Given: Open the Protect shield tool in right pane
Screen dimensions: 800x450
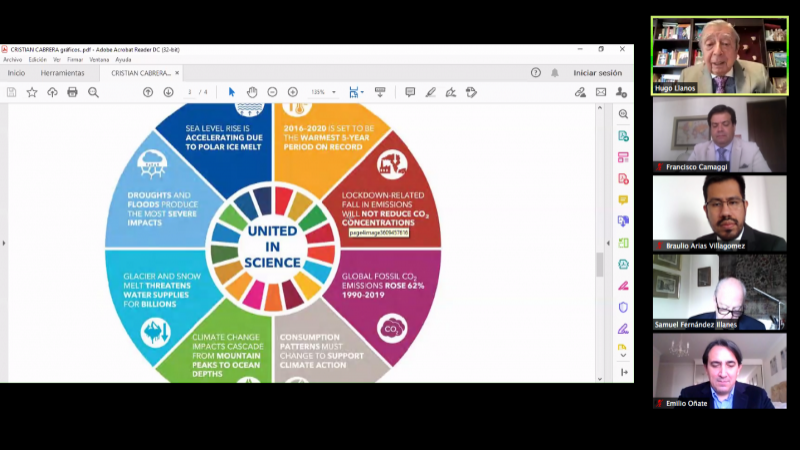Looking at the screenshot, I should 623,307.
